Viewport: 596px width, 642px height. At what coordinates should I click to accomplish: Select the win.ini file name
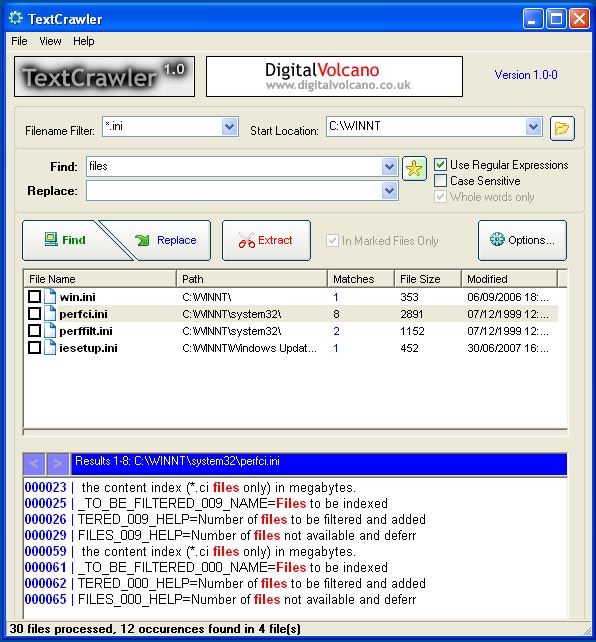pyautogui.click(x=77, y=297)
